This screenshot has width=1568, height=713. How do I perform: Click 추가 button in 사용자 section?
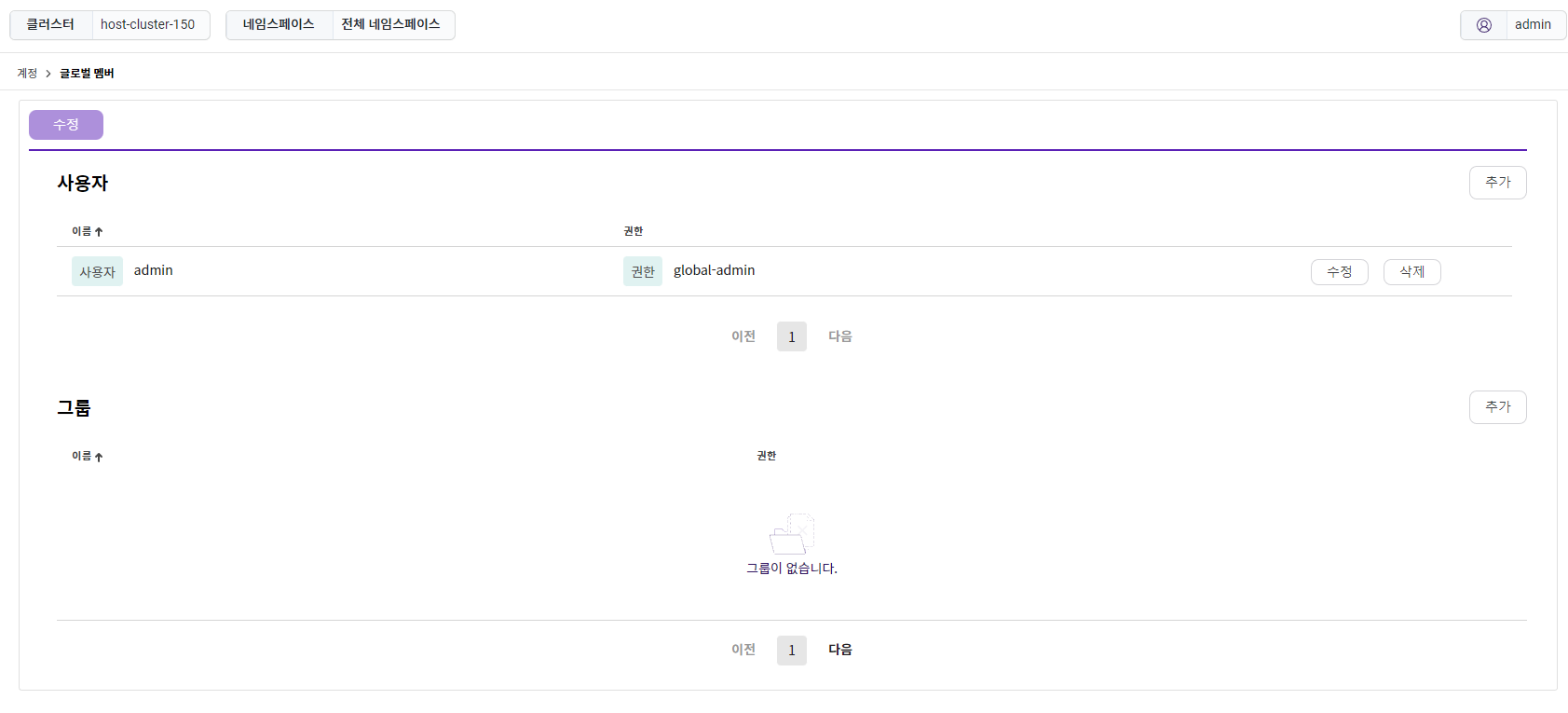(1498, 183)
